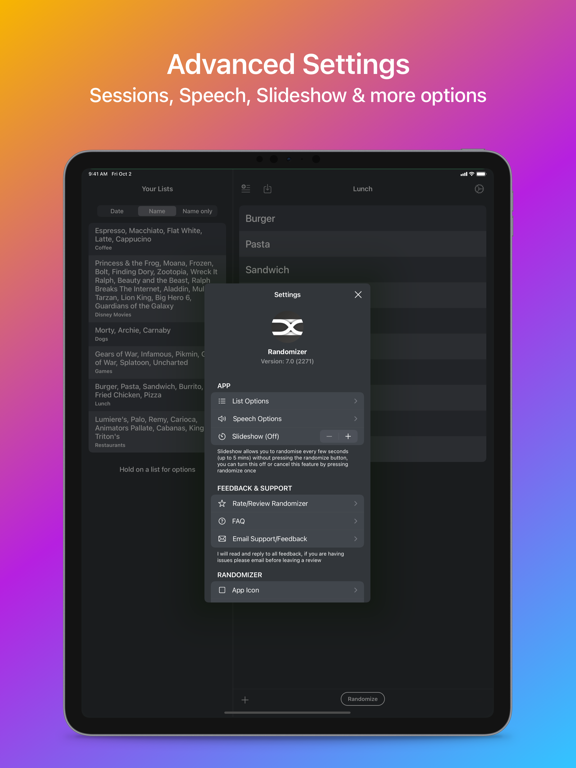
Task: Select the Burger item
Action: point(362,218)
